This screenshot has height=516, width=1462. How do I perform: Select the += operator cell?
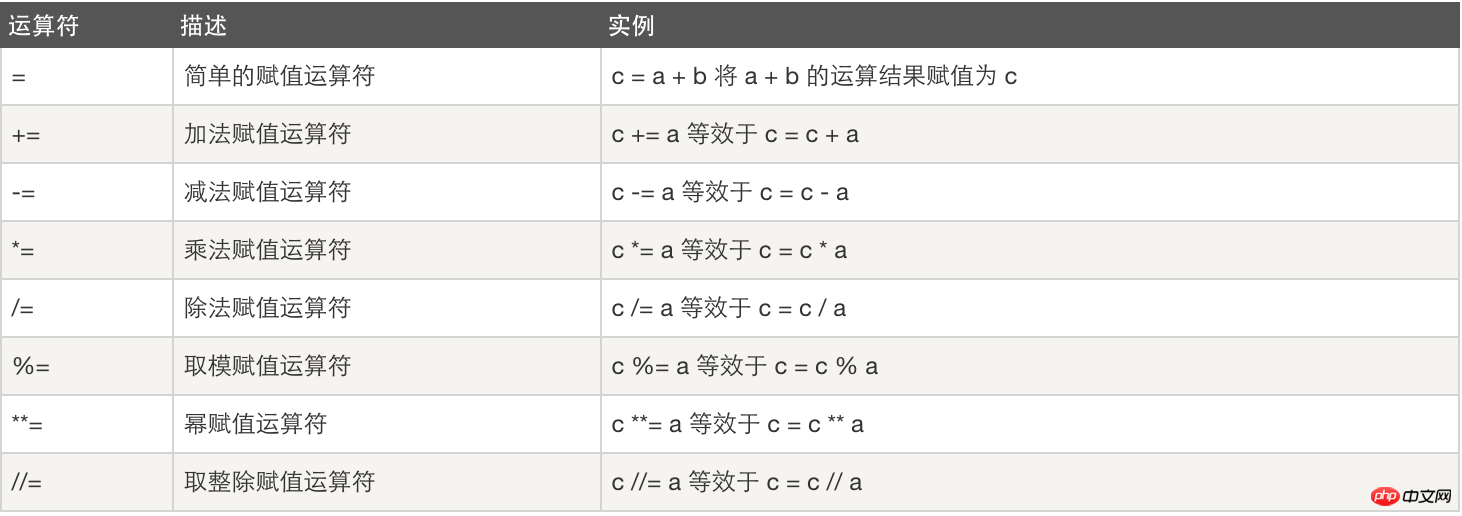(87, 135)
